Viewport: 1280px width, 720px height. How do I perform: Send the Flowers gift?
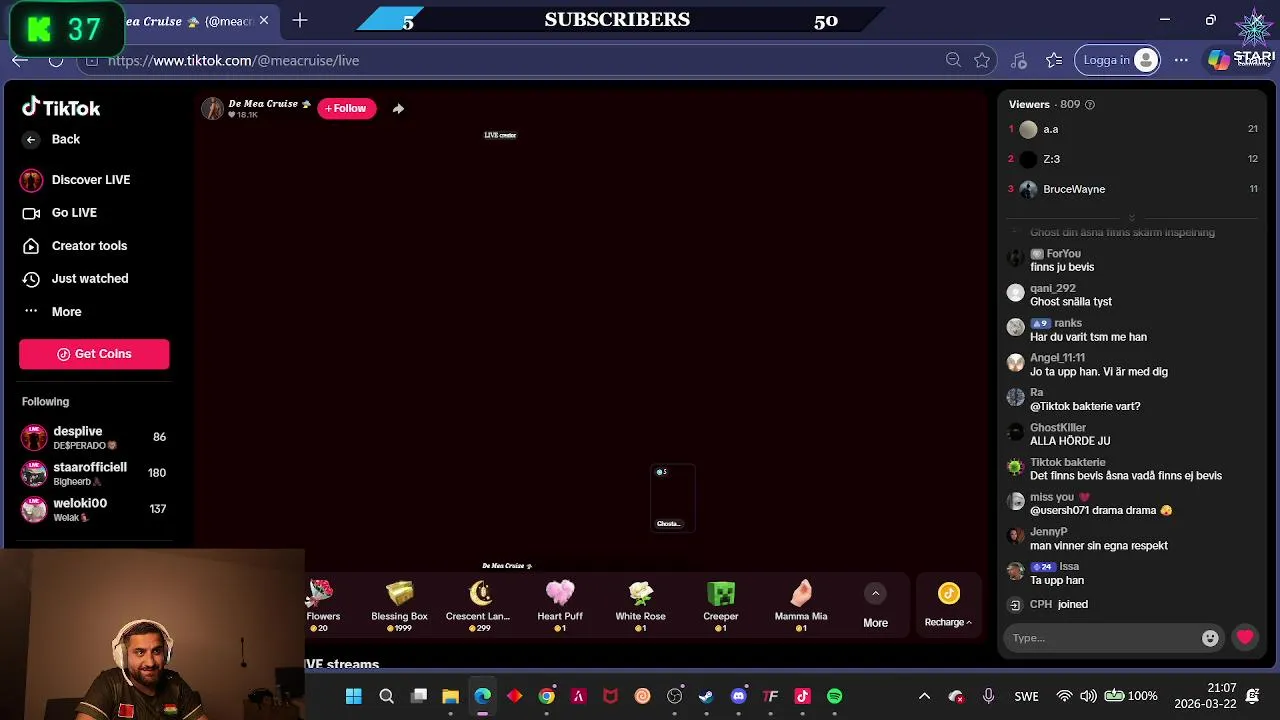[x=322, y=605]
